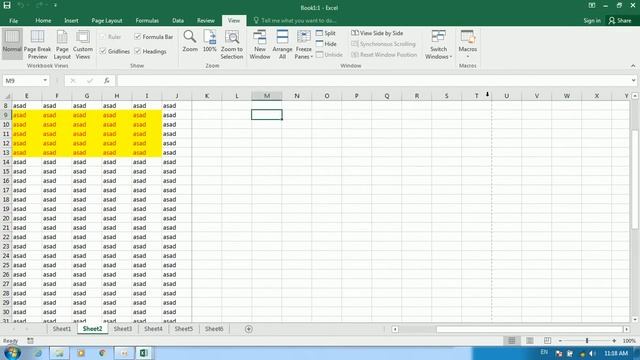Switch to Sheet3 tab
The image size is (640, 360).
[x=123, y=329]
